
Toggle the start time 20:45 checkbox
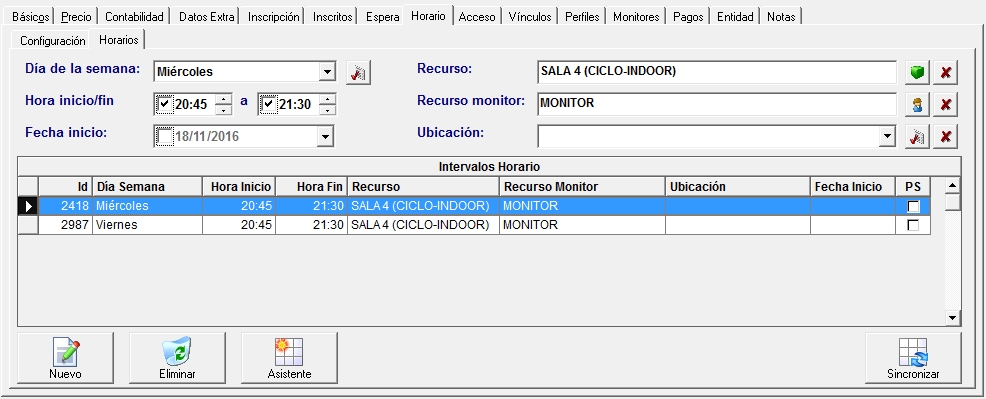[x=165, y=104]
